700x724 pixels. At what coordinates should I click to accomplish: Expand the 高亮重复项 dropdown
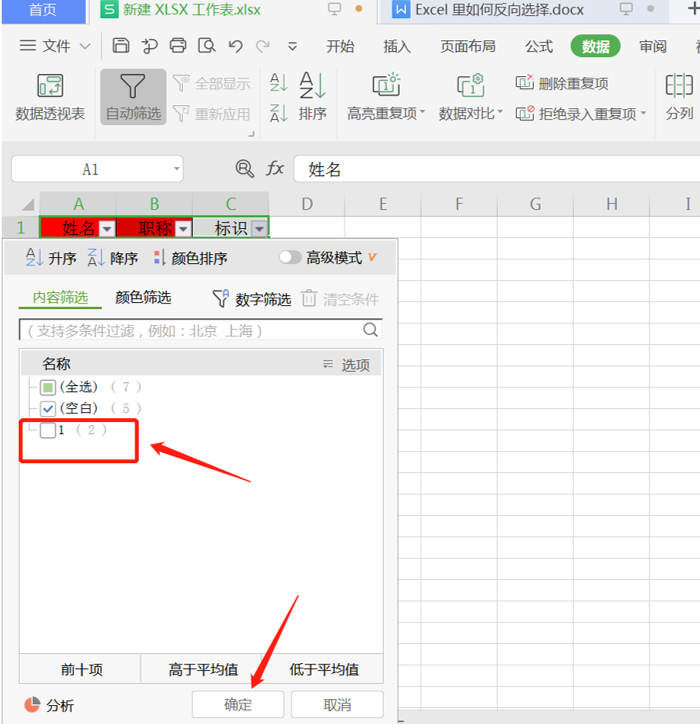point(422,112)
